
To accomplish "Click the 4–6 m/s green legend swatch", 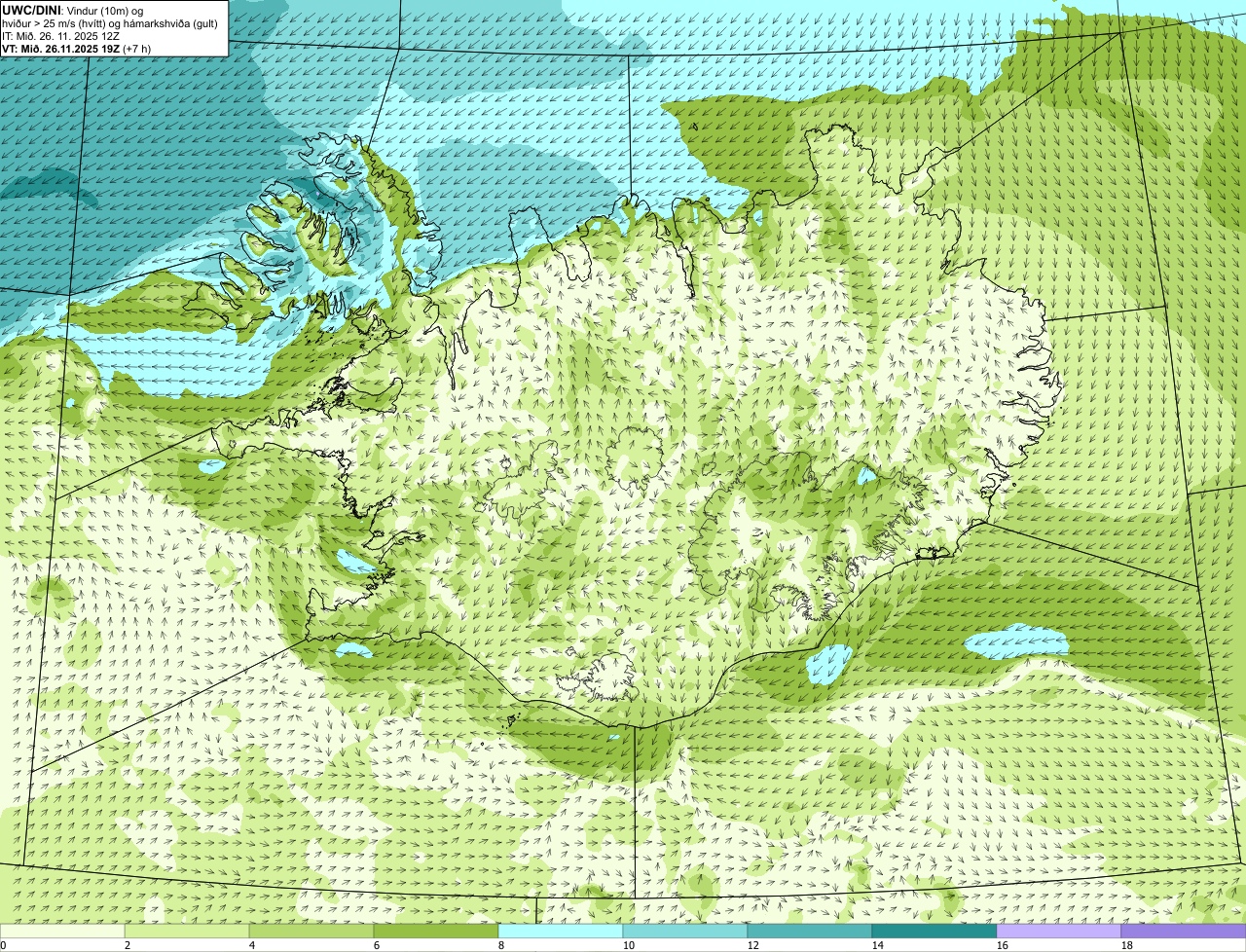I will [311, 931].
